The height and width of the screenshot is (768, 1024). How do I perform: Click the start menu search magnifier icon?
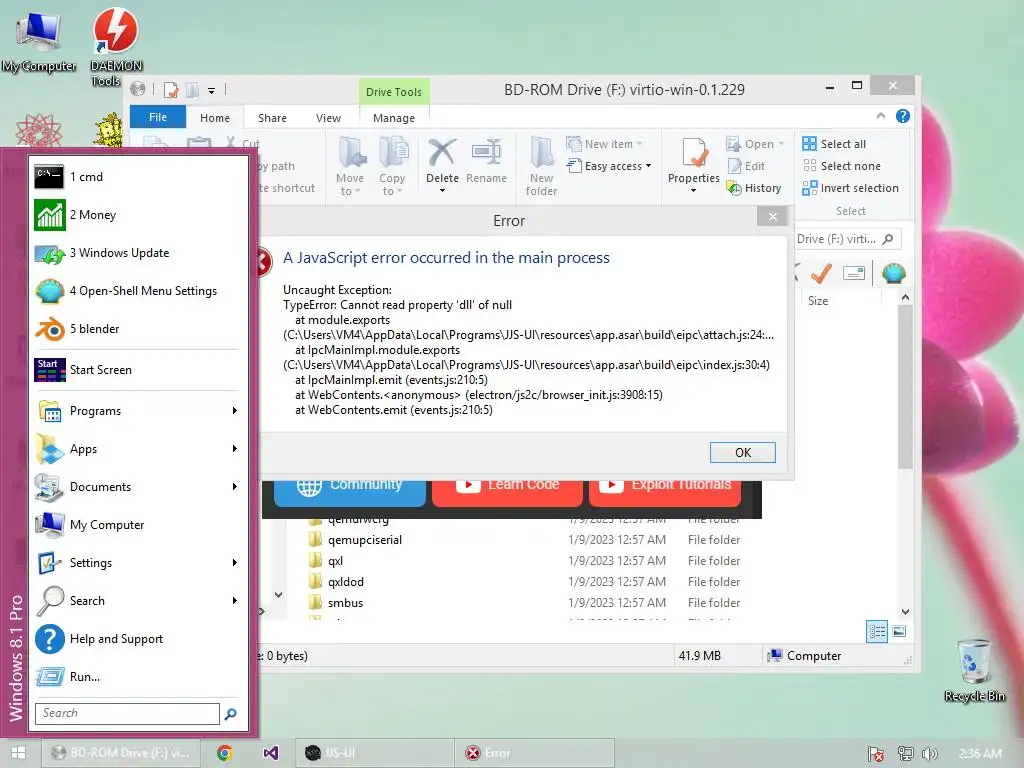click(231, 714)
